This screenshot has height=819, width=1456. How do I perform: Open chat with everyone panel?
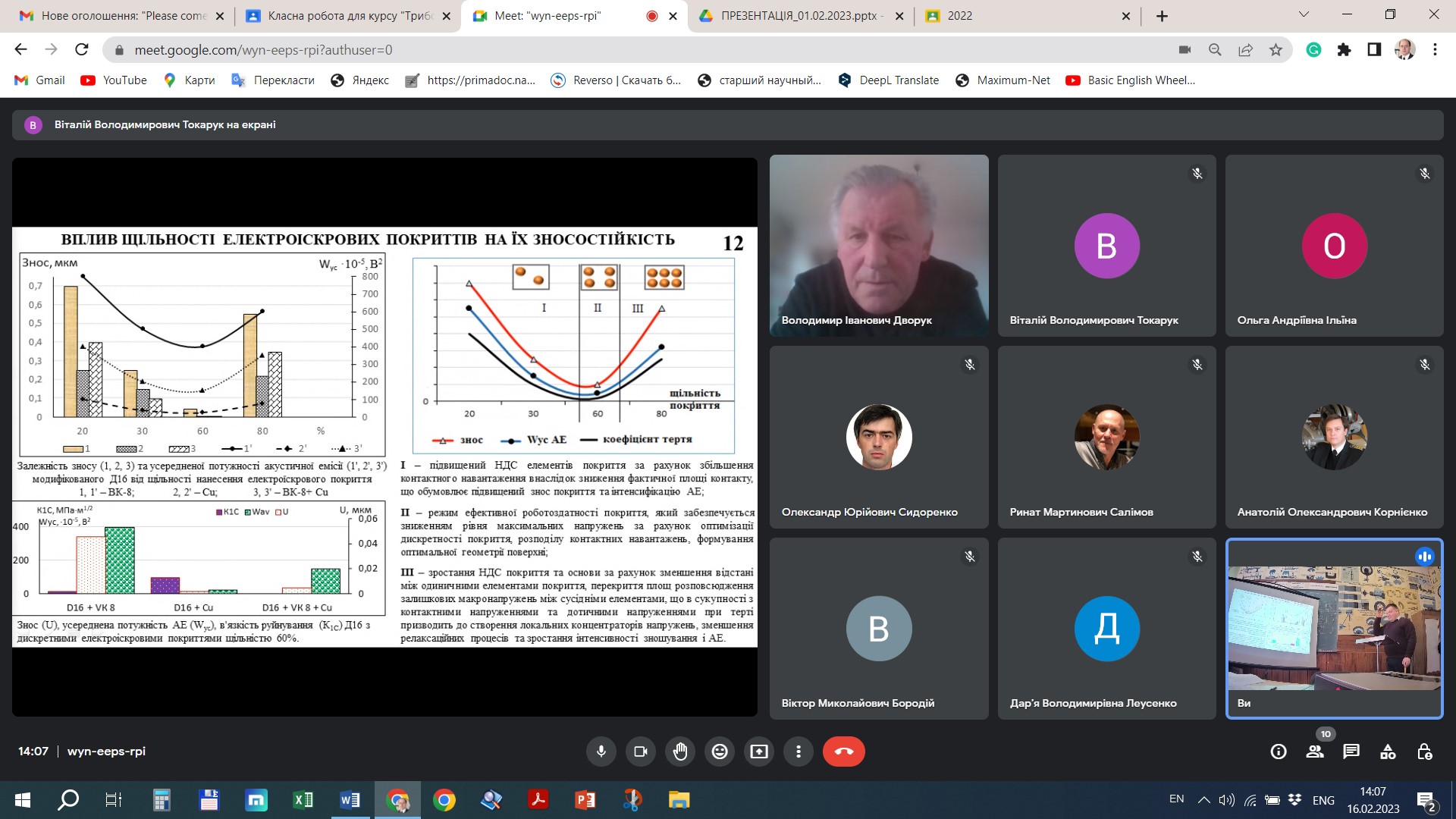(1351, 752)
